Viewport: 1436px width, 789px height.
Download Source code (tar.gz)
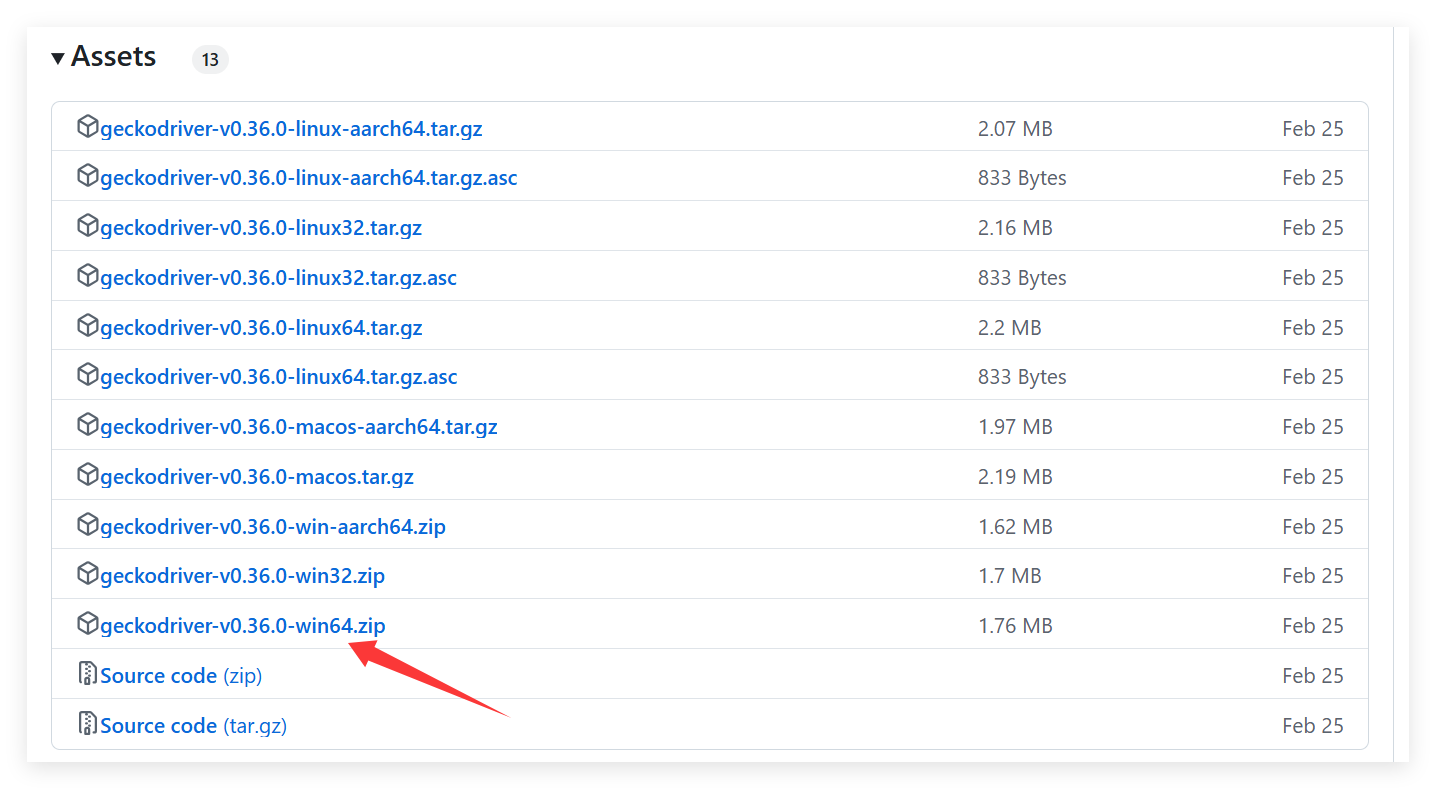[x=194, y=726]
